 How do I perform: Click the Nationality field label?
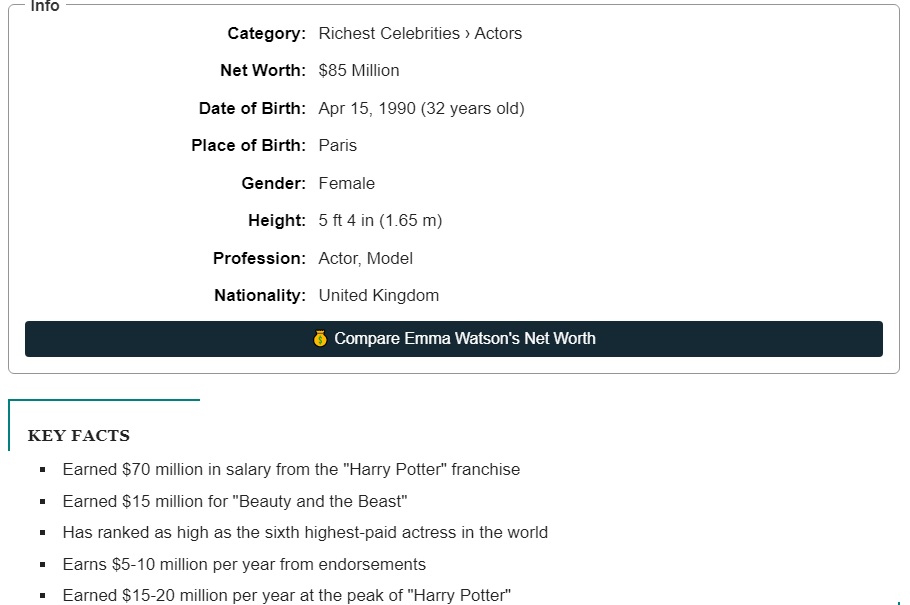click(260, 296)
